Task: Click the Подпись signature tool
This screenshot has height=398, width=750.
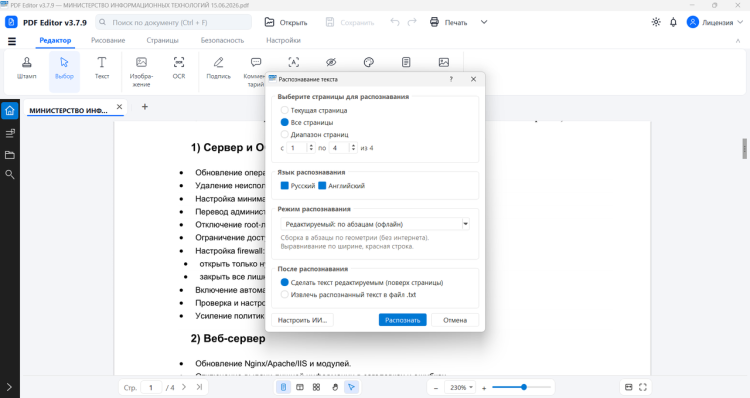Action: click(x=219, y=68)
